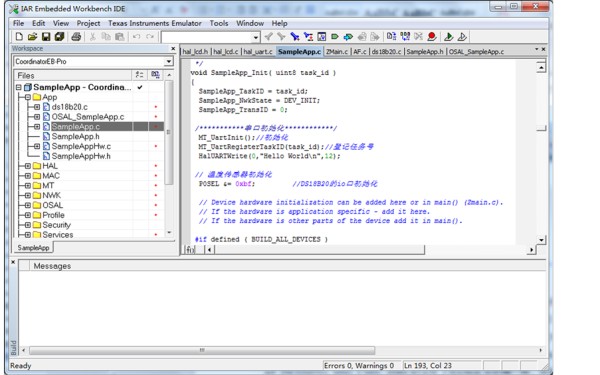Collapse the SampleApp project root node

point(18,87)
